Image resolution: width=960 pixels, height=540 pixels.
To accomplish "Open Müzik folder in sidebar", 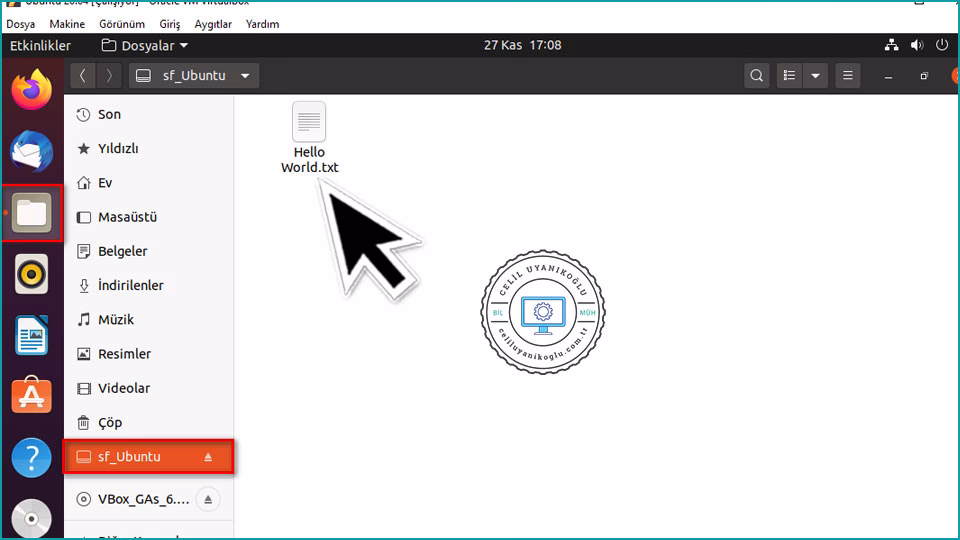I will (x=149, y=320).
